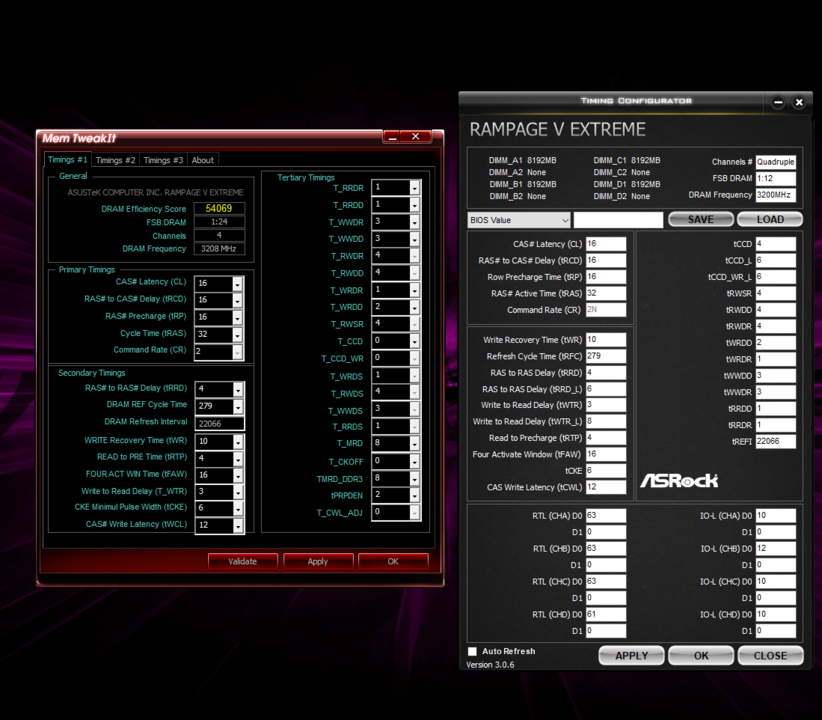Open the tPRPDEN timing dropdown
This screenshot has height=720, width=822.
point(414,496)
